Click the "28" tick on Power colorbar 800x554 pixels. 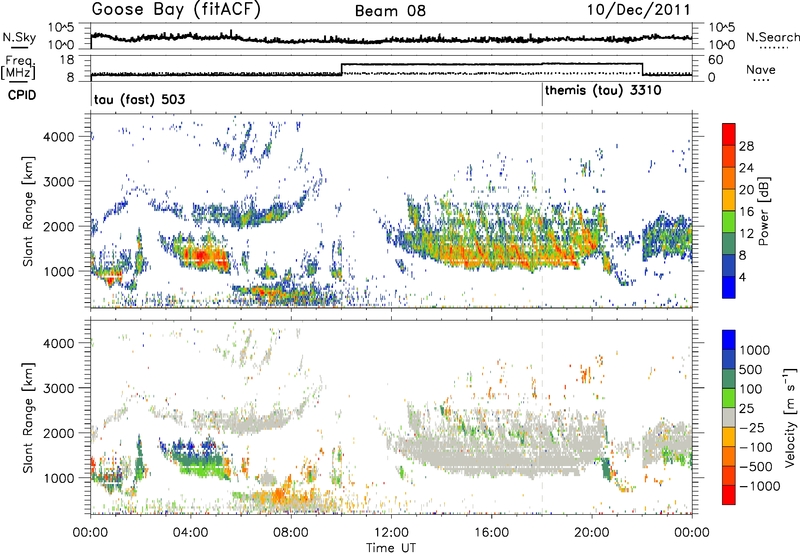click(746, 146)
